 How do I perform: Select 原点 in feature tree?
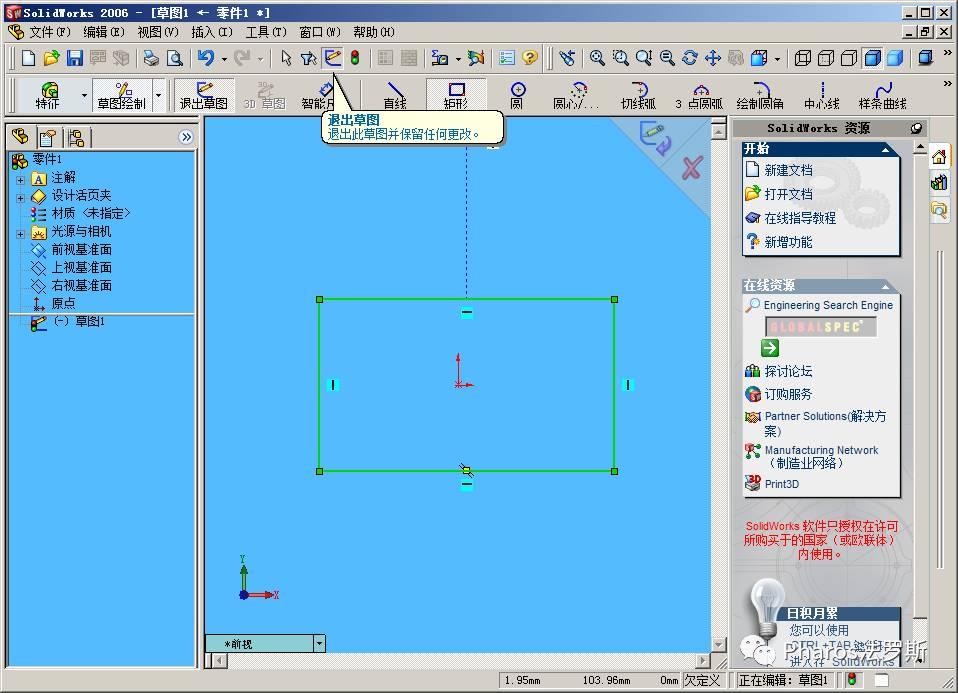(64, 303)
